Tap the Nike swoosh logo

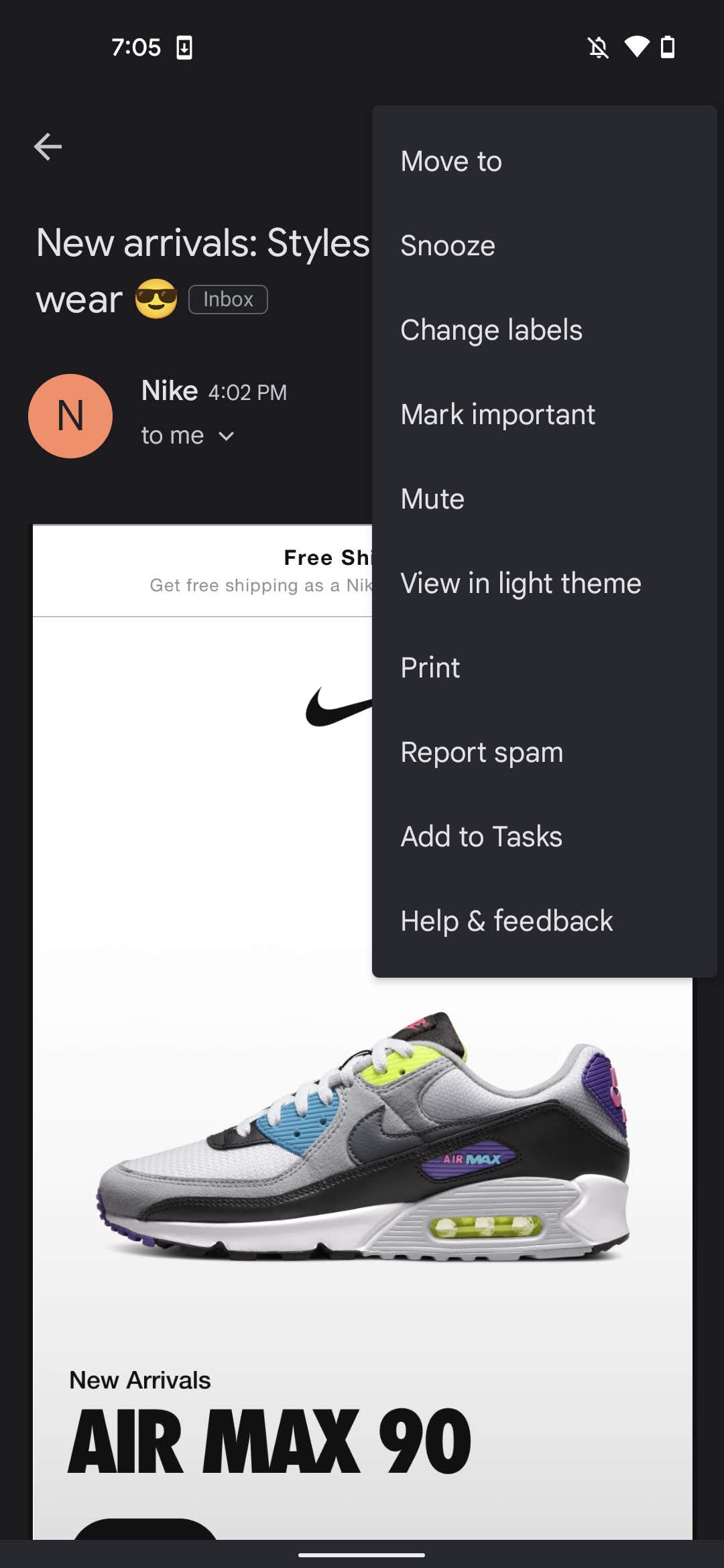339,707
